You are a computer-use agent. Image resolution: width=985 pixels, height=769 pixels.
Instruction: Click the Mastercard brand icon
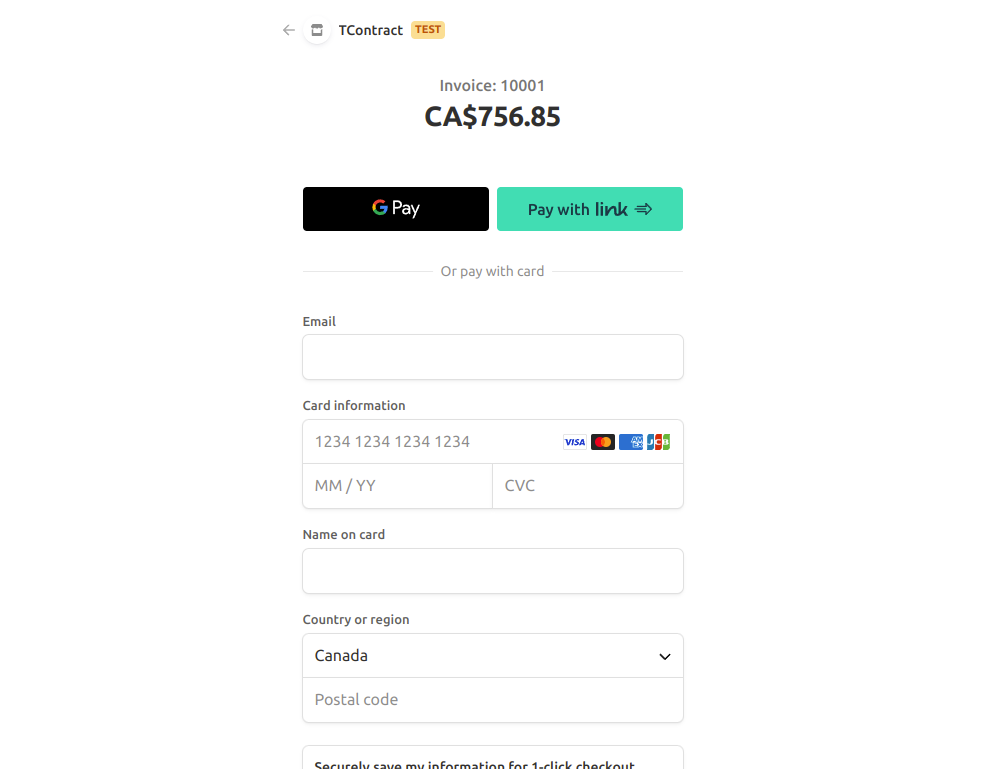coord(603,442)
